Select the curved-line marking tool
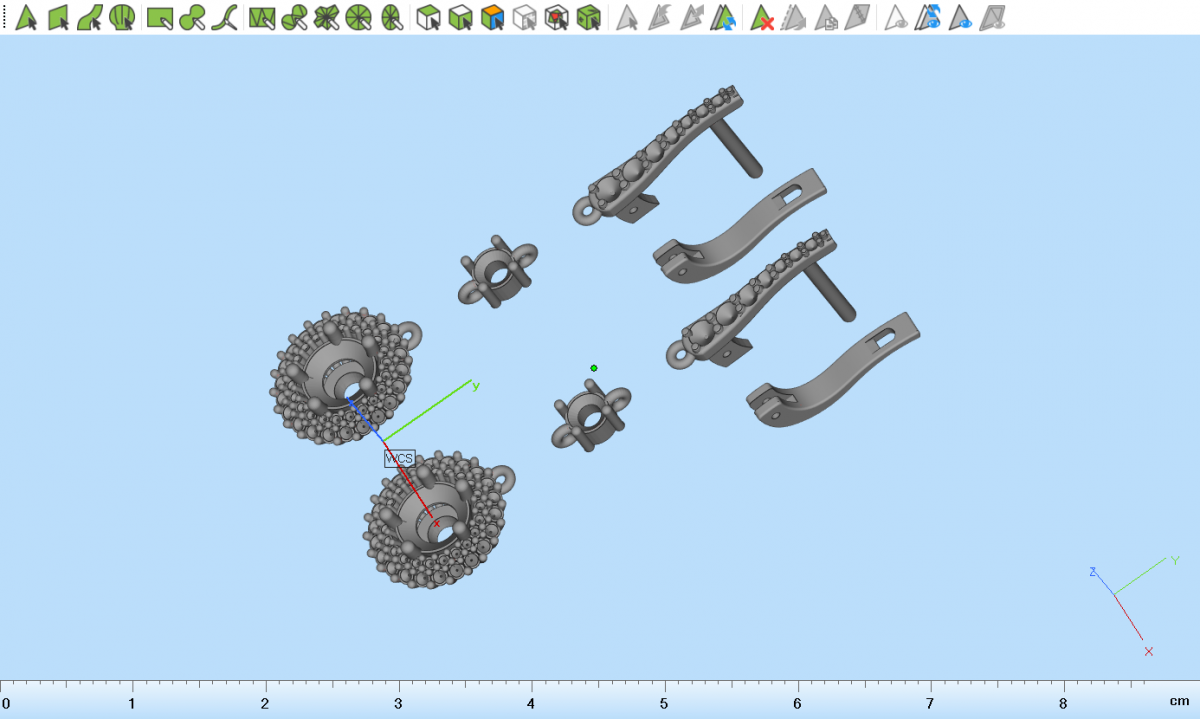The width and height of the screenshot is (1200, 719). 227,17
